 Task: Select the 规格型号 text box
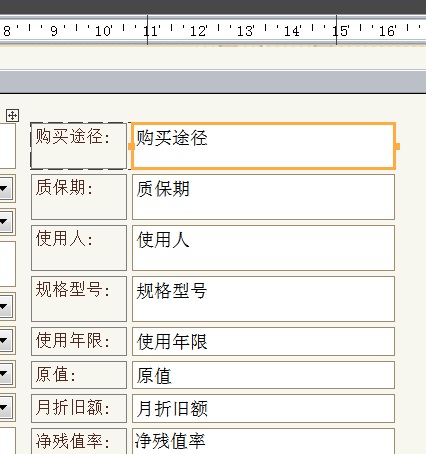263,299
